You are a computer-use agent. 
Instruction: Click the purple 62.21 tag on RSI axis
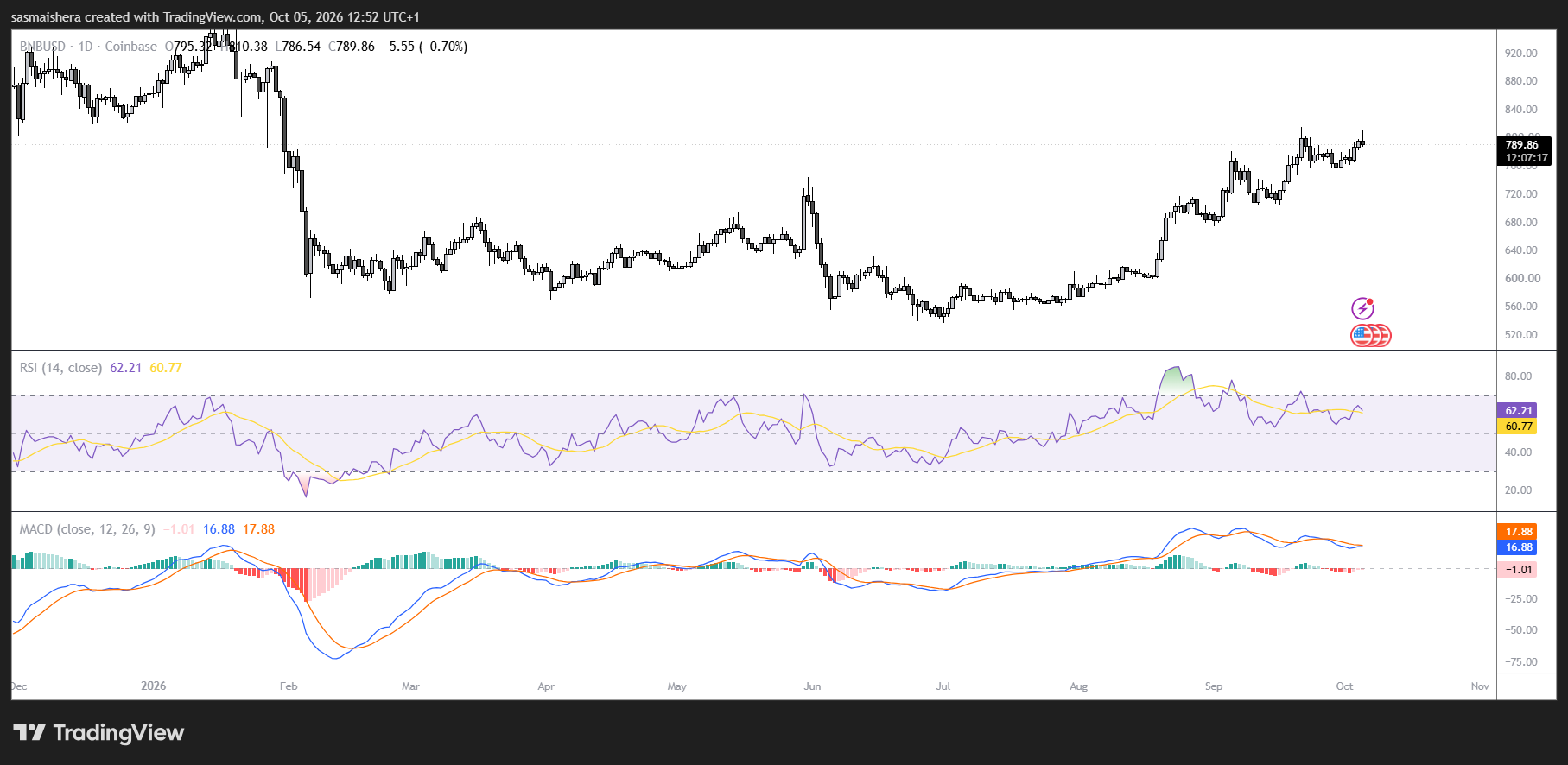1518,411
